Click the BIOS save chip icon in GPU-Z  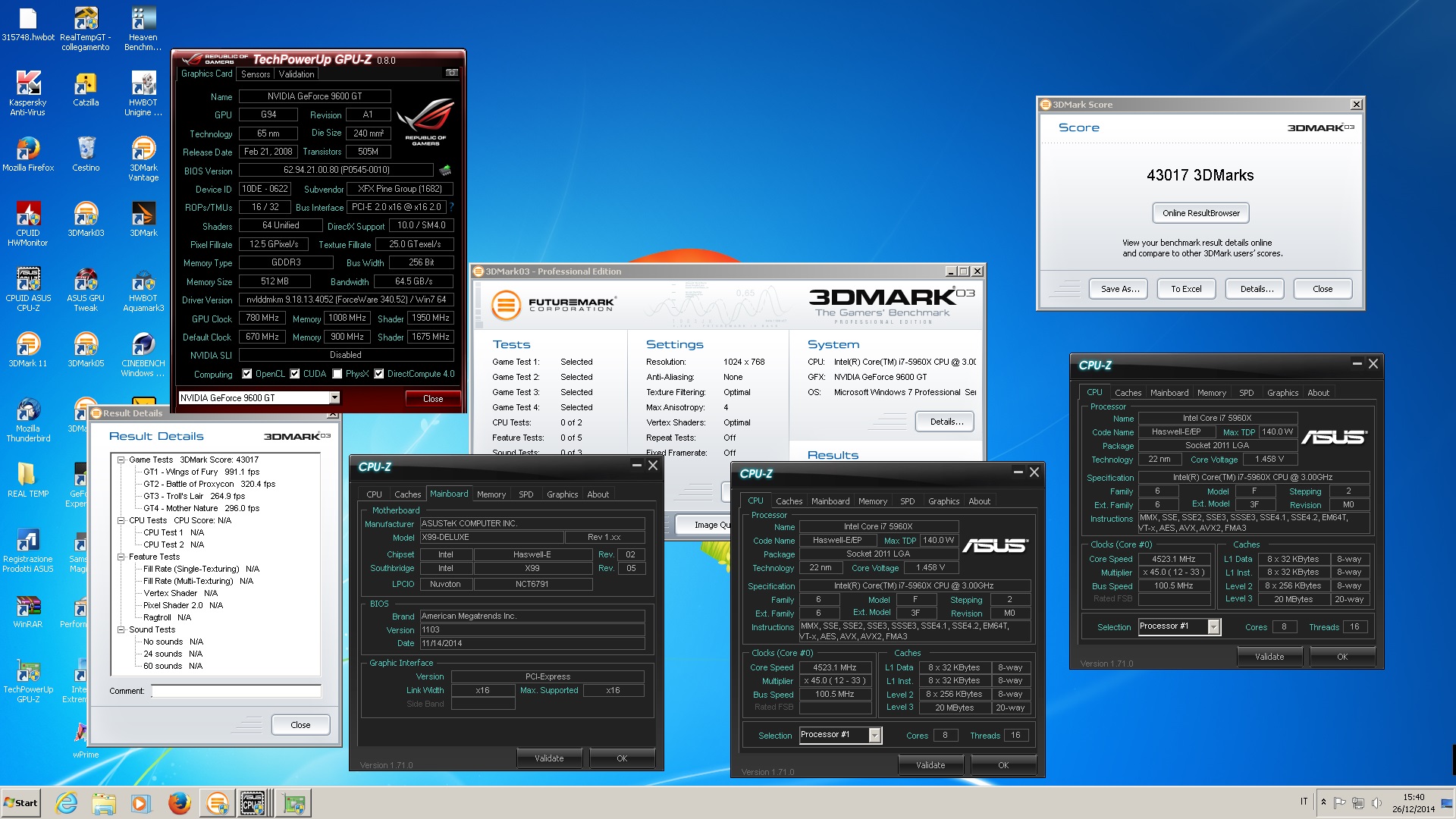(x=445, y=170)
